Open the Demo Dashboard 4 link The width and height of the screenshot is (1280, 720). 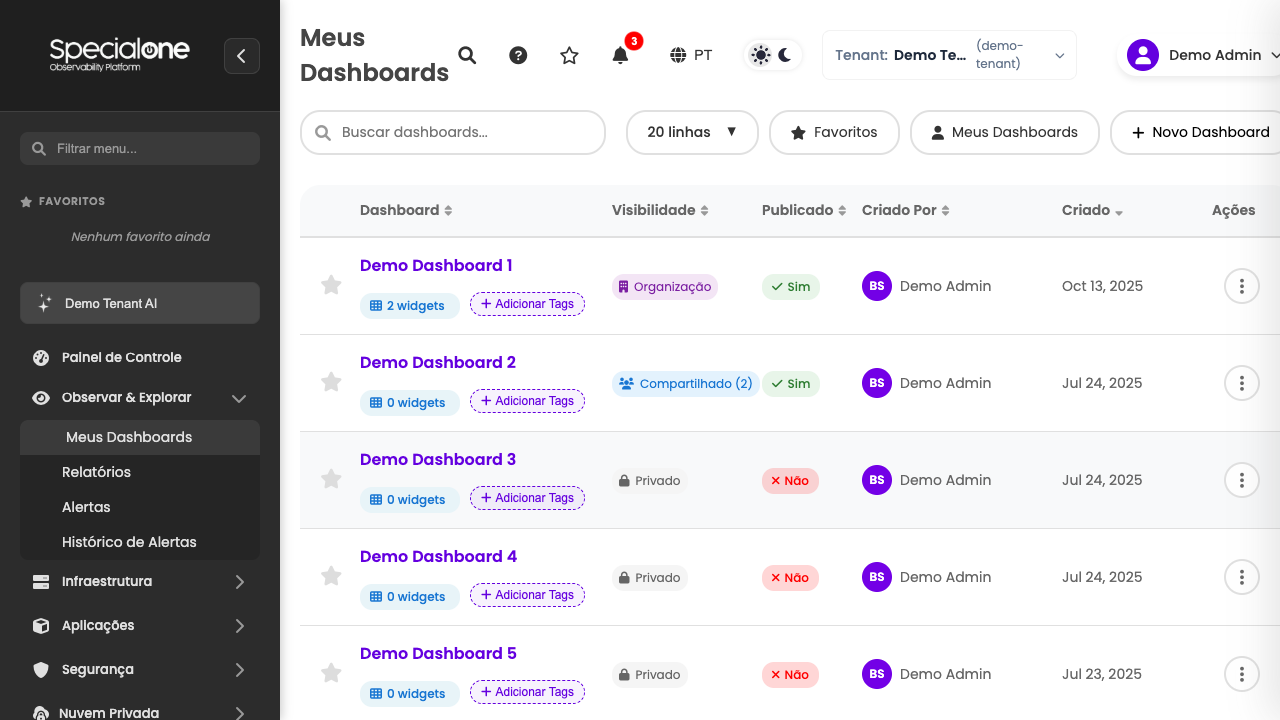[438, 556]
